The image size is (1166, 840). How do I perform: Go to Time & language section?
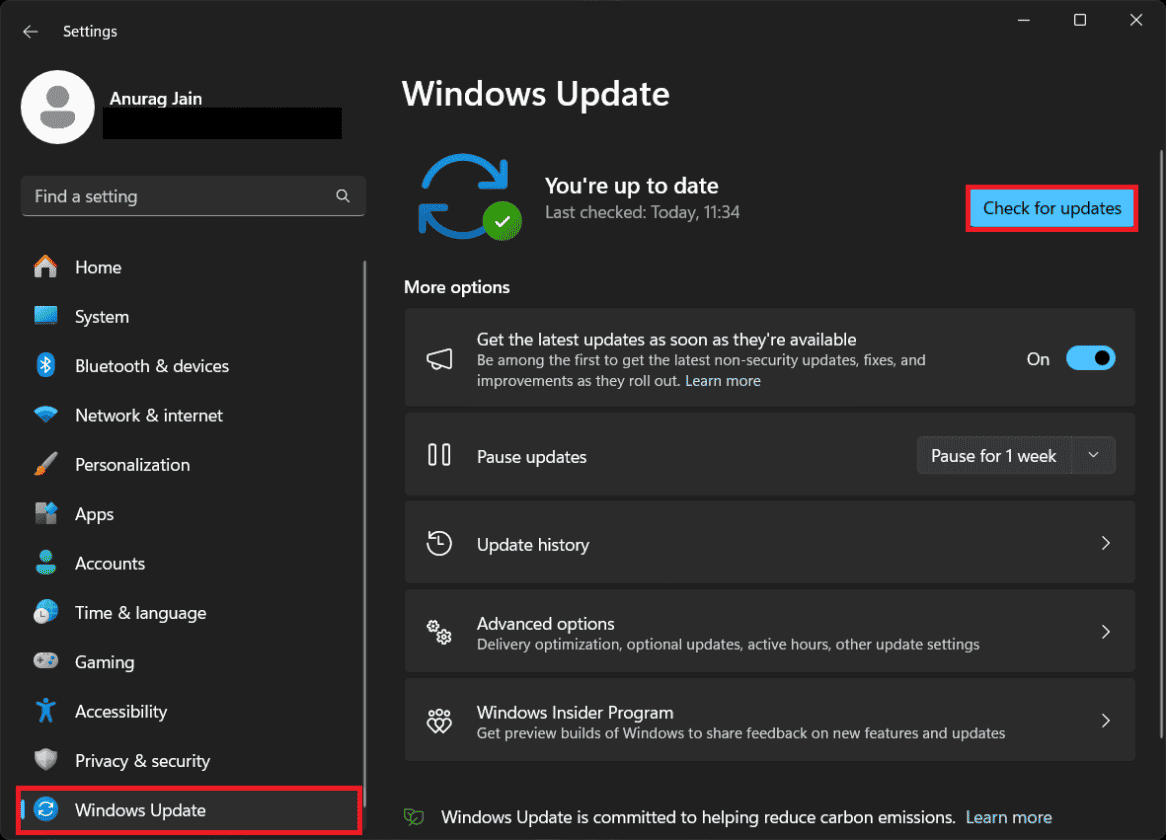140,612
